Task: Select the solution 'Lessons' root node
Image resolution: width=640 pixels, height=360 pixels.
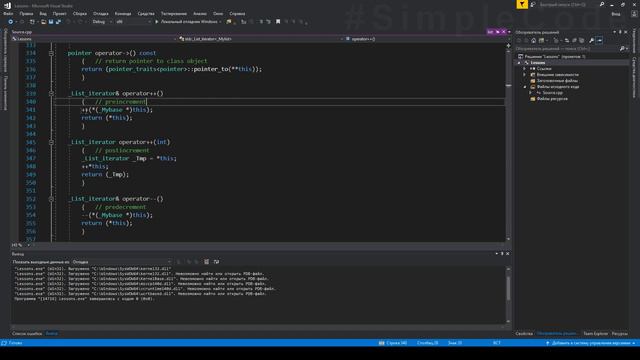Action: point(551,57)
